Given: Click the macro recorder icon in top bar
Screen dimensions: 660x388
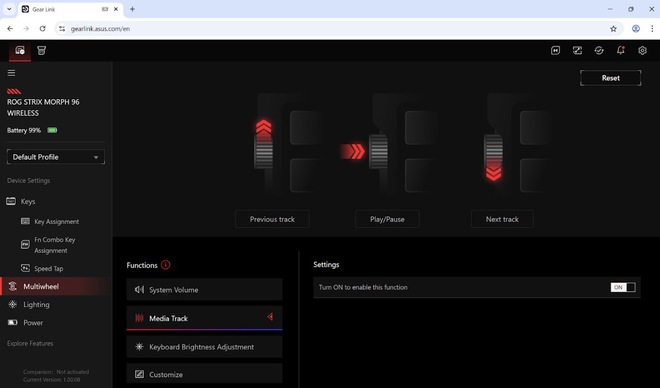Looking at the screenshot, I should click(555, 50).
